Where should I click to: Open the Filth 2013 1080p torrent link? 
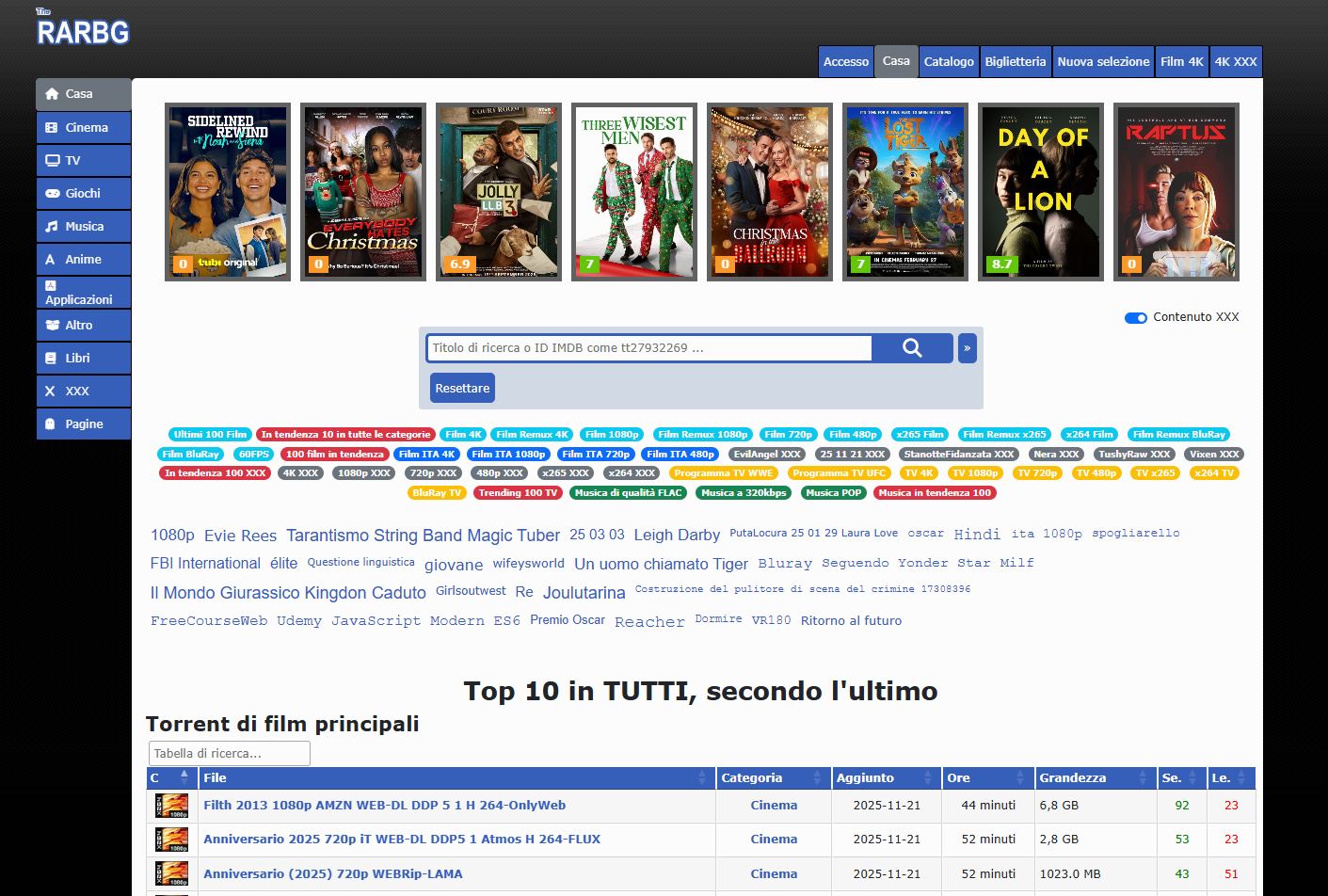(384, 806)
